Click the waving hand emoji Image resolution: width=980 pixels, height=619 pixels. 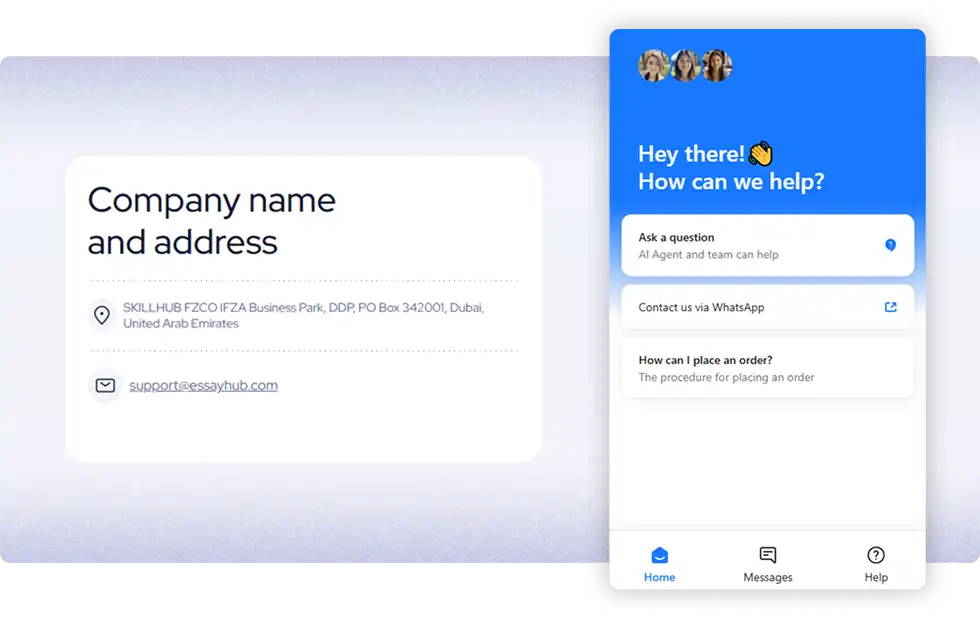tap(761, 154)
